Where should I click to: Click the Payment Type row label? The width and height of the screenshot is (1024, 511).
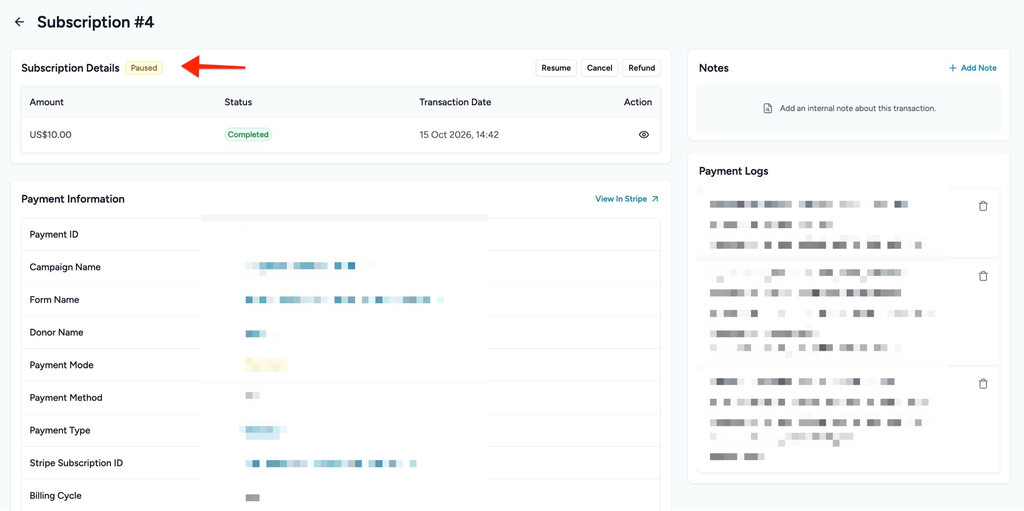(60, 431)
